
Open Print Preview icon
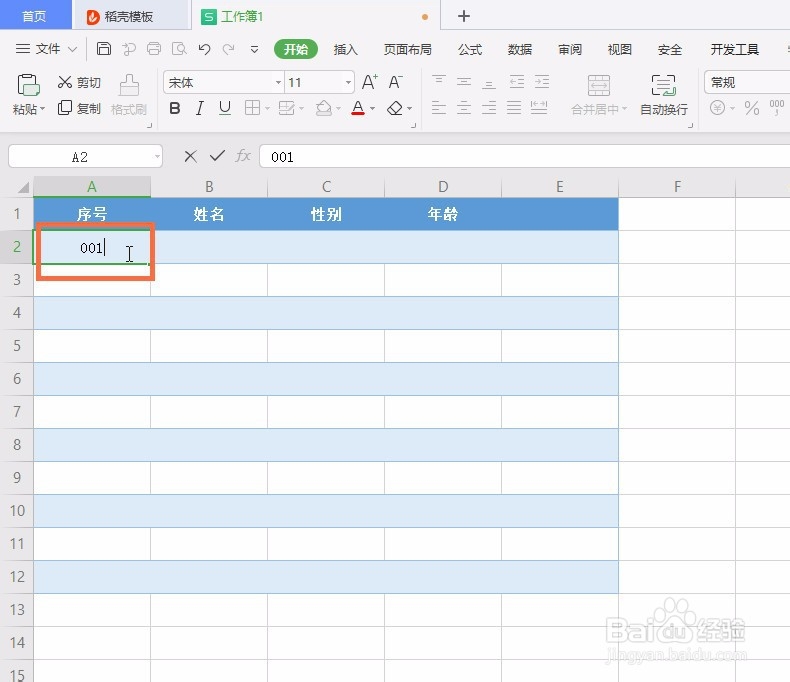(x=179, y=49)
